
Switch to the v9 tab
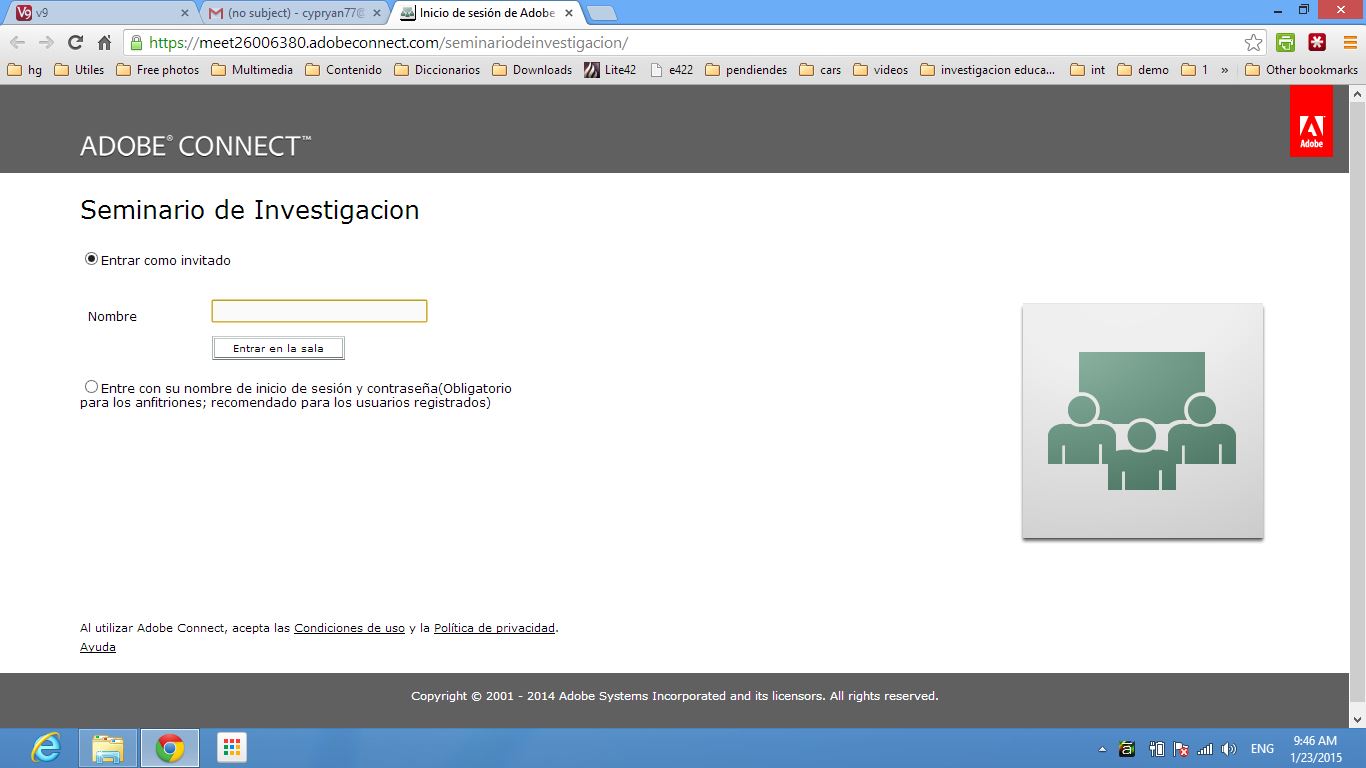click(x=100, y=13)
